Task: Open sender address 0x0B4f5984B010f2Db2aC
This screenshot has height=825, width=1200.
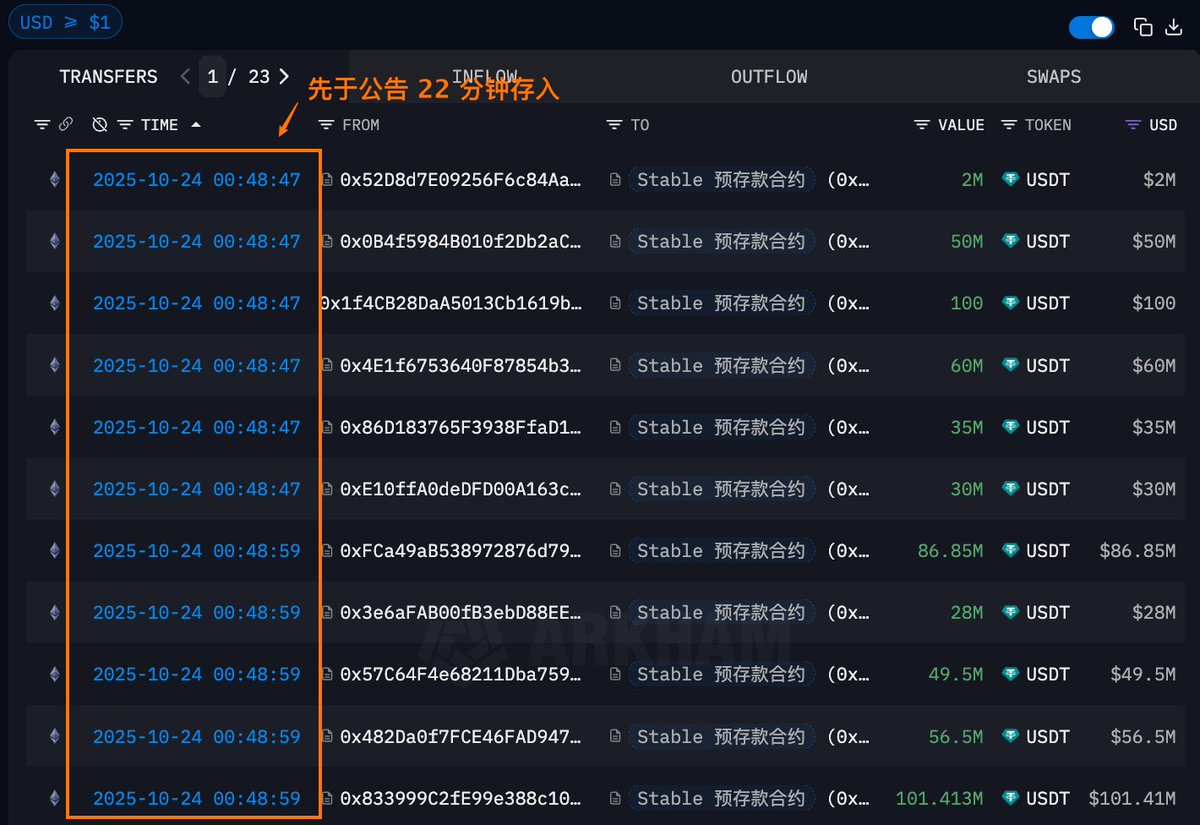Action: [x=461, y=242]
